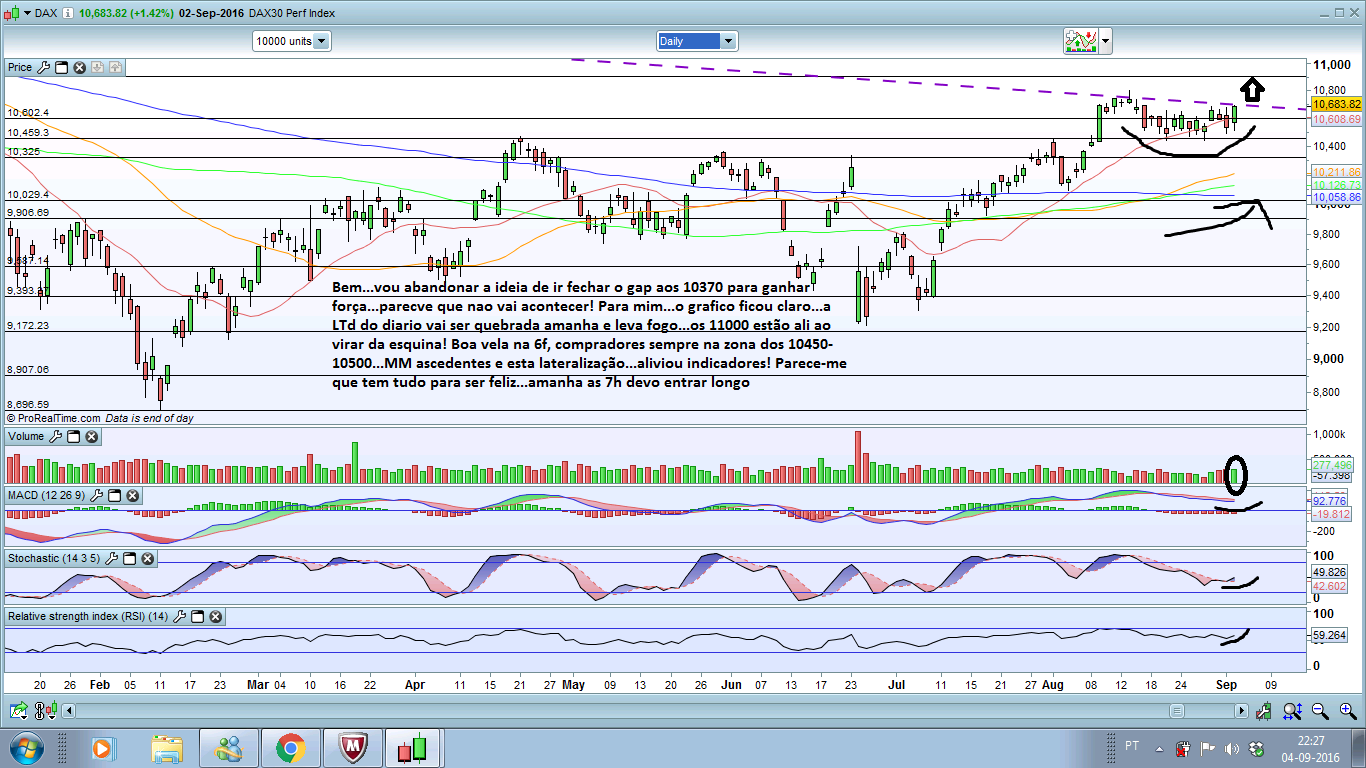Zoom out the chart
Screen dimensions: 1366x768
click(x=1320, y=711)
